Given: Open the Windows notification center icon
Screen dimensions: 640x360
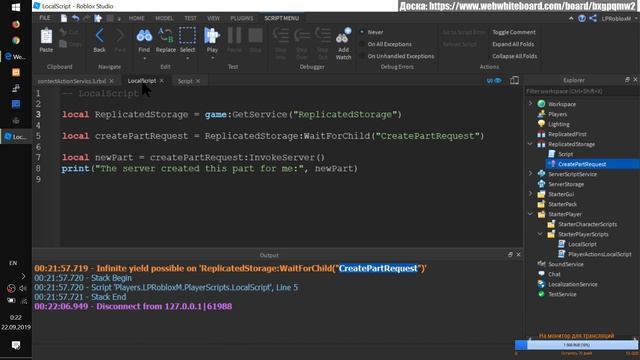Looking at the screenshot, I should 16,345.
